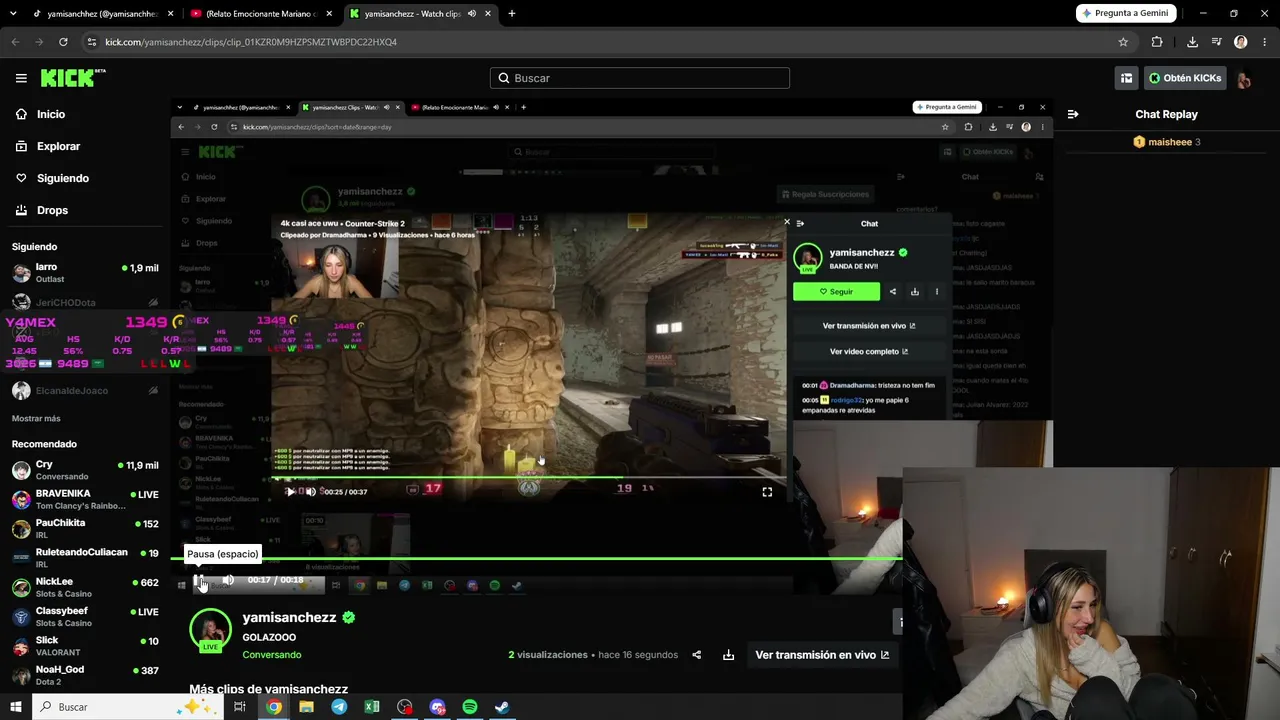The width and height of the screenshot is (1280, 720).
Task: Open the Kick user avatar menu
Action: [x=1244, y=78]
